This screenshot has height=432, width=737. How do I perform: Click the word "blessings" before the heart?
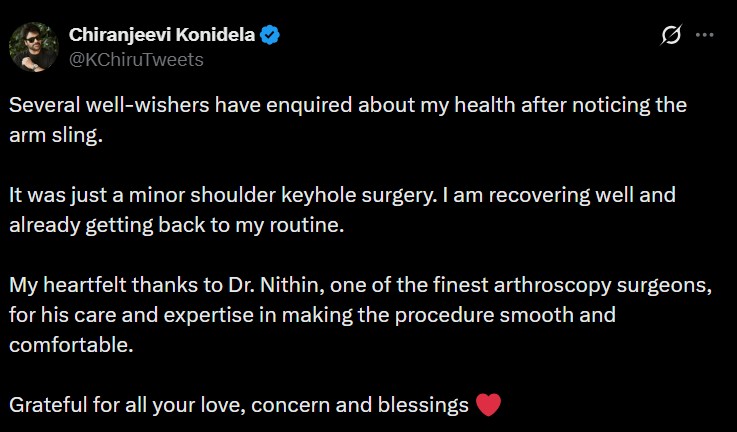point(427,405)
